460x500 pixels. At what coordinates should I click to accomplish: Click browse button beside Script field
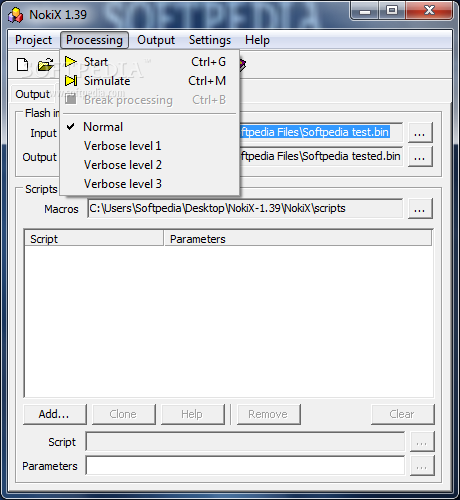(422, 442)
